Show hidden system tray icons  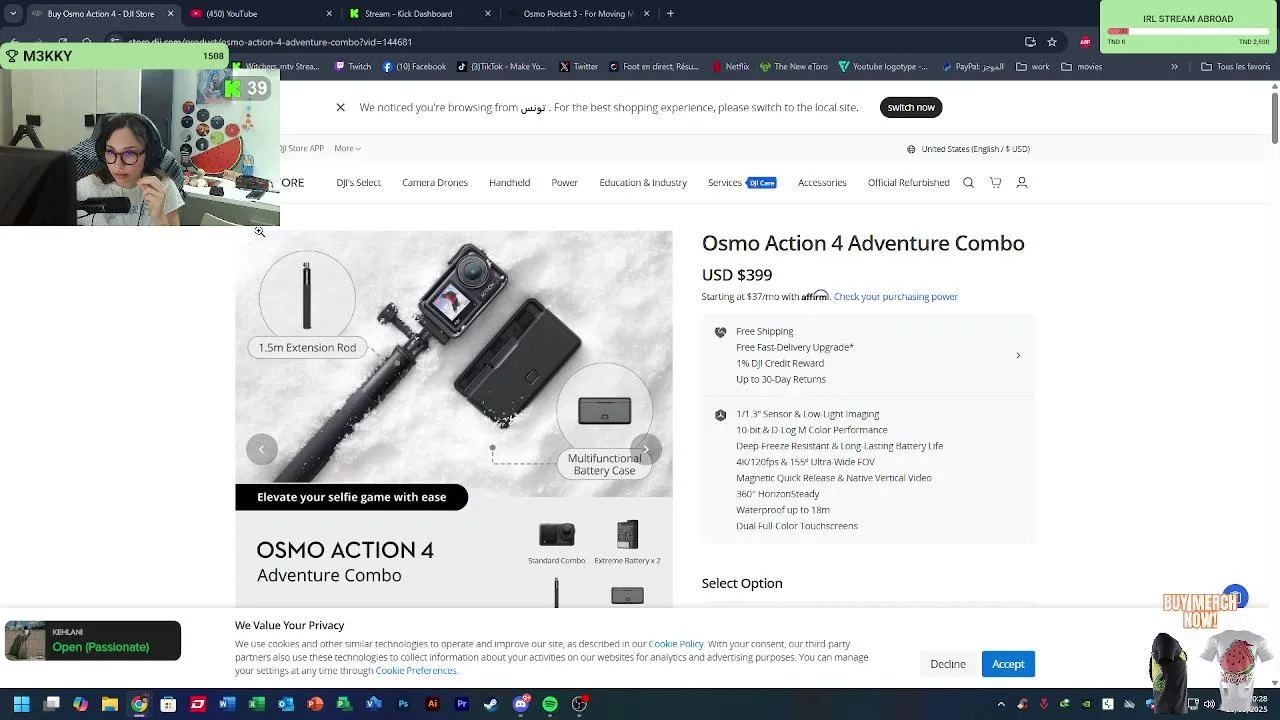1001,704
